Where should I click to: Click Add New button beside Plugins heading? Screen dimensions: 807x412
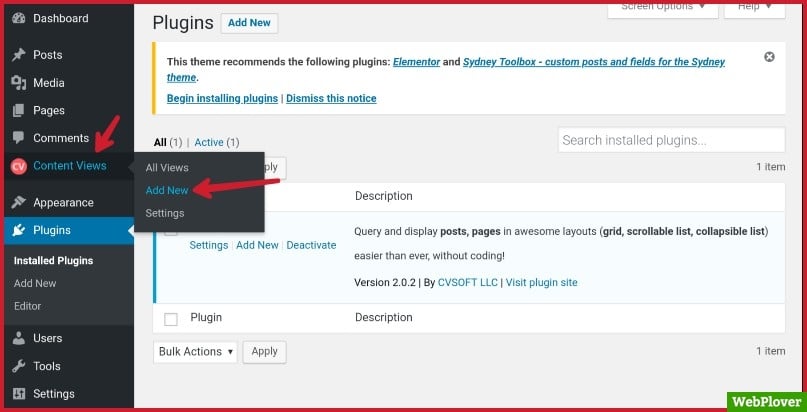coord(249,23)
